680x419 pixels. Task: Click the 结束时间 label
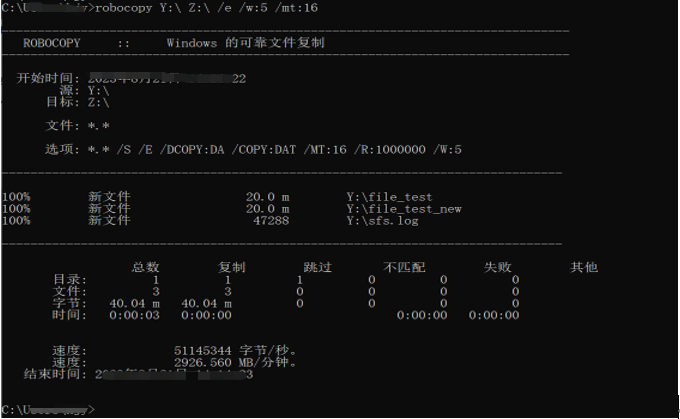point(55,374)
